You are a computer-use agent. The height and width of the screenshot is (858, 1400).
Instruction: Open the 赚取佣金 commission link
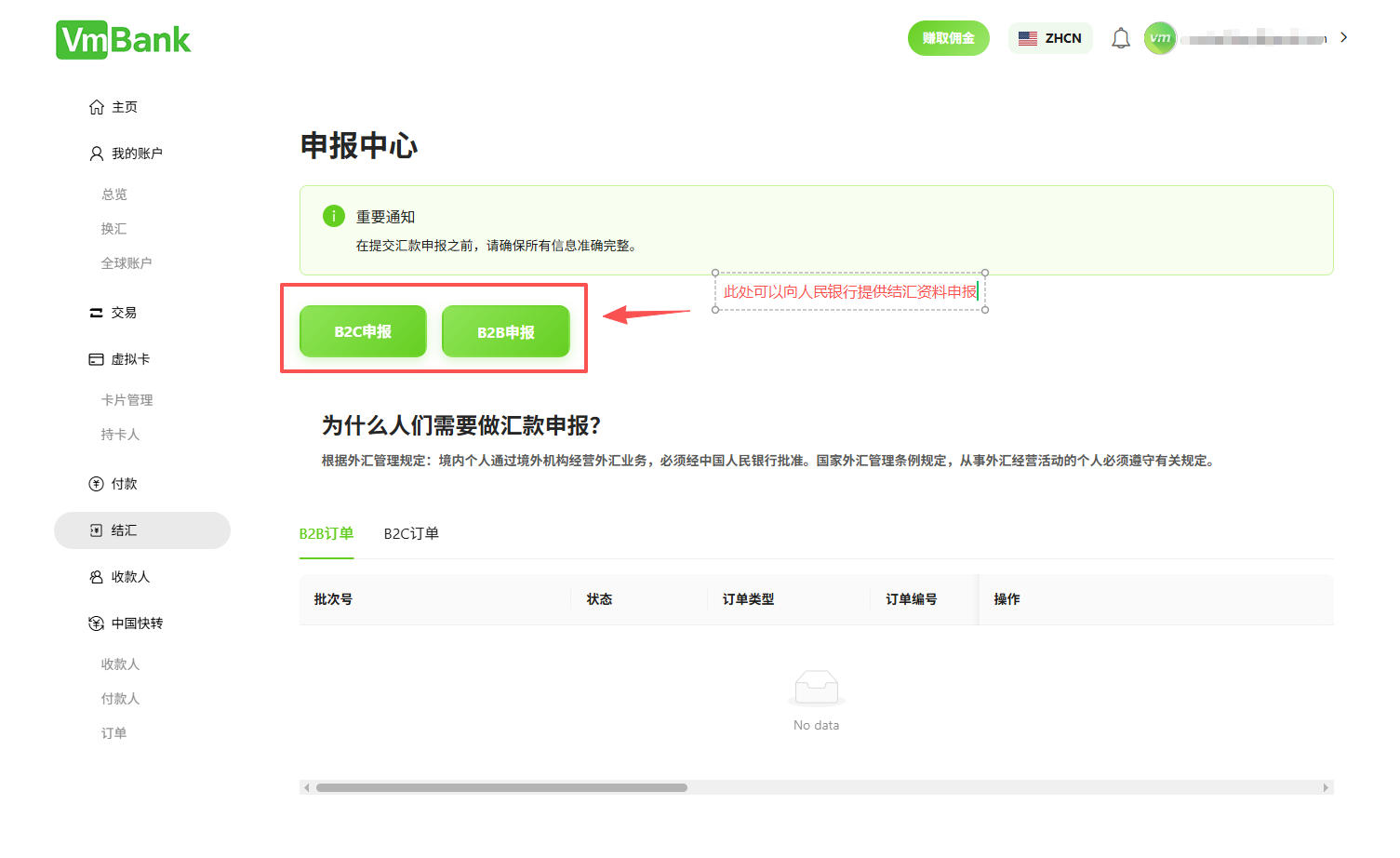pos(948,38)
